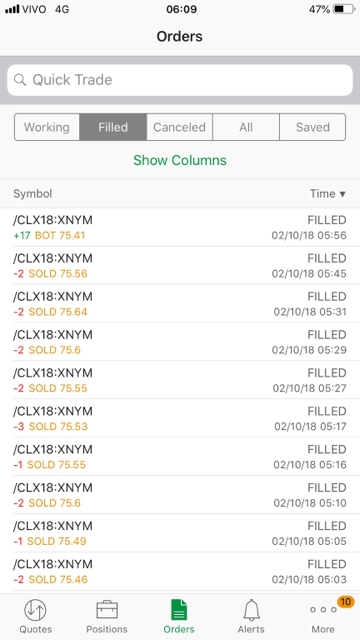Screen dimensions: 360x640
Task: Open the +17 BOT 75.41 order
Action: [x=180, y=227]
